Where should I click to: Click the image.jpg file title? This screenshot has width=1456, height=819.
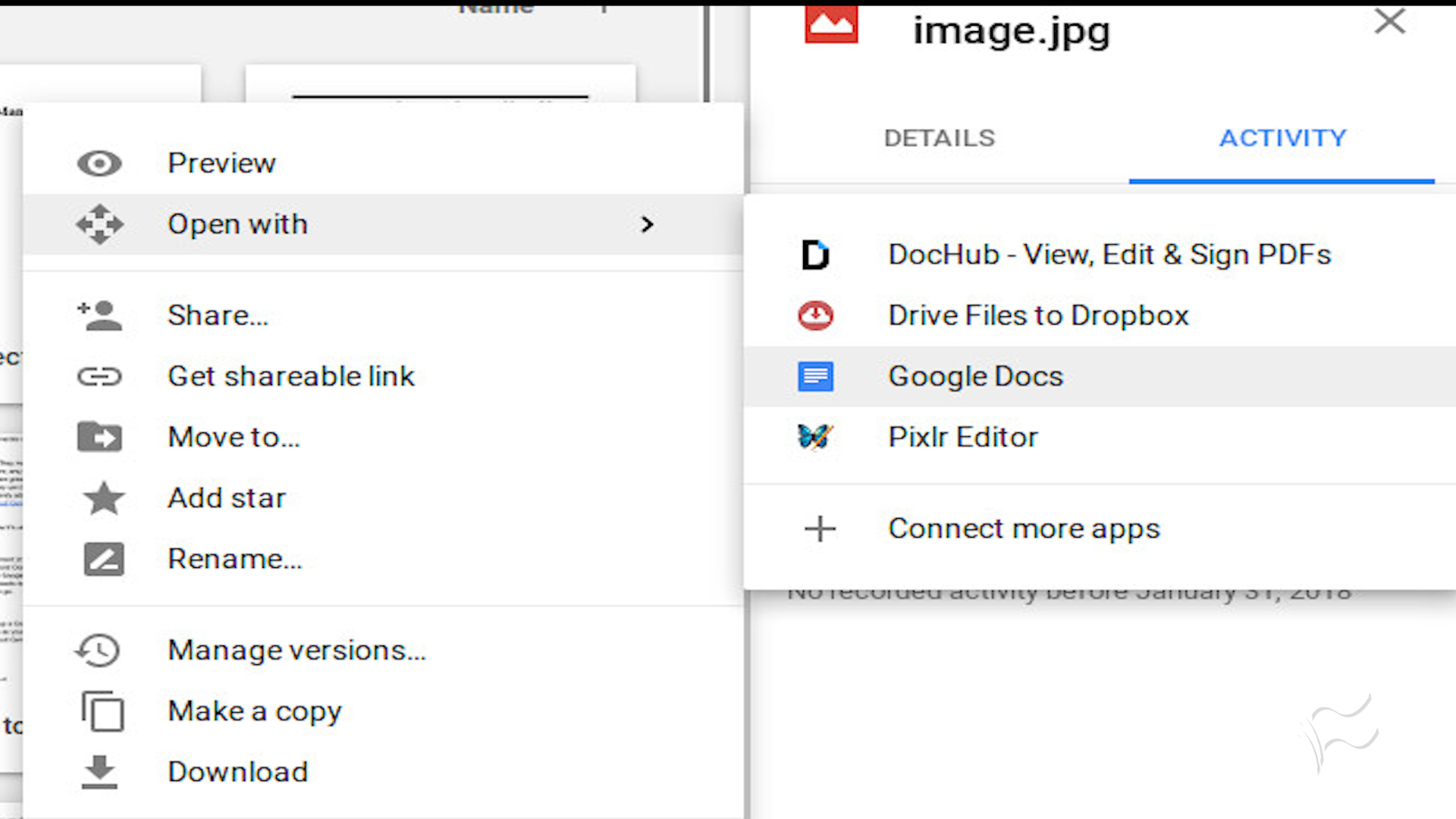1011,32
